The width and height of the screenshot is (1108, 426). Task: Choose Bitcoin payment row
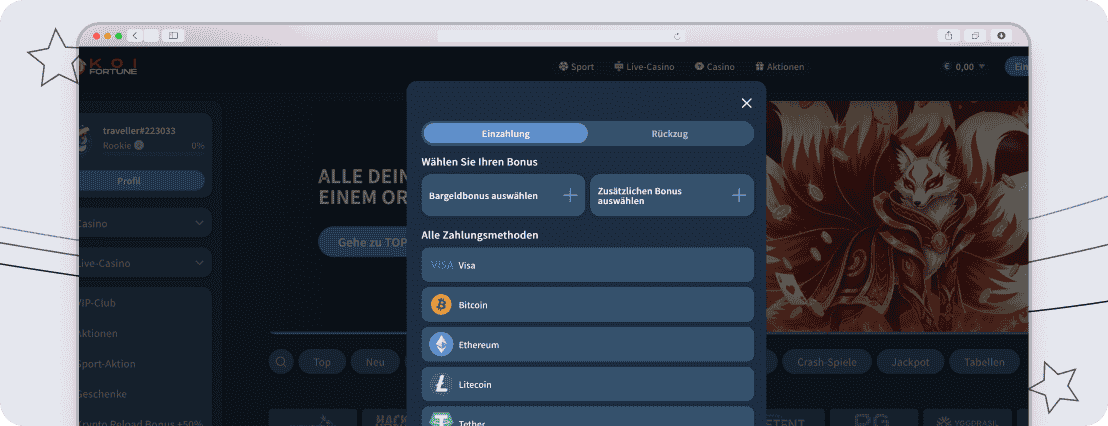[x=587, y=304]
